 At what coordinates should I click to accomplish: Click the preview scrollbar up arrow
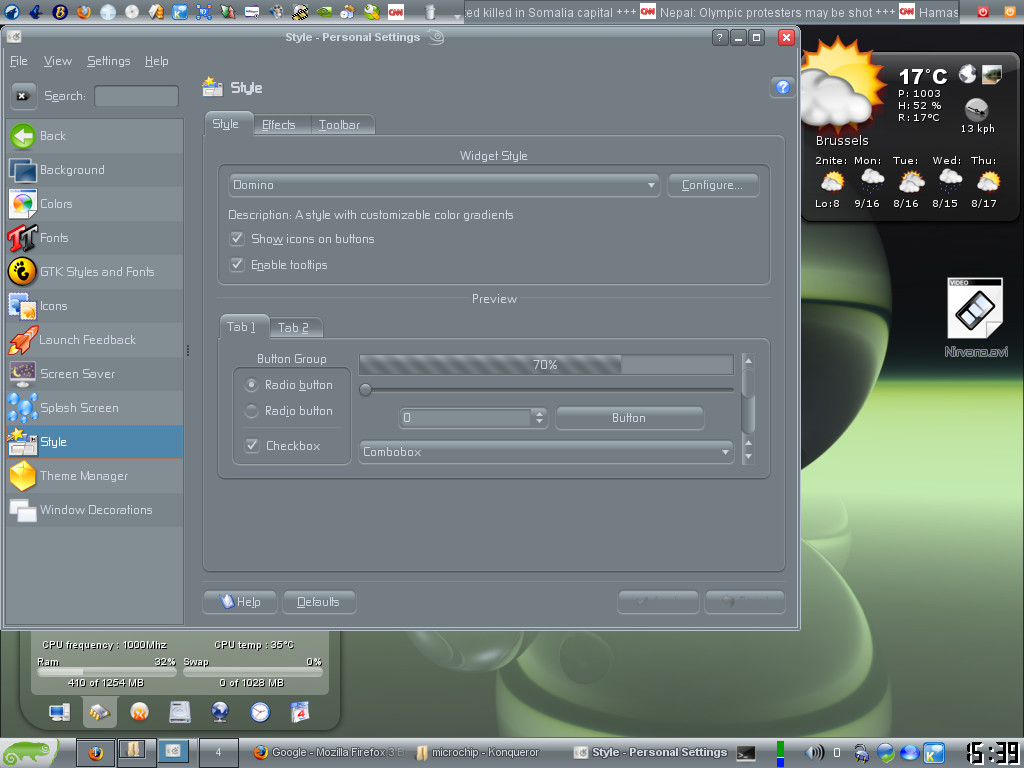click(x=748, y=360)
